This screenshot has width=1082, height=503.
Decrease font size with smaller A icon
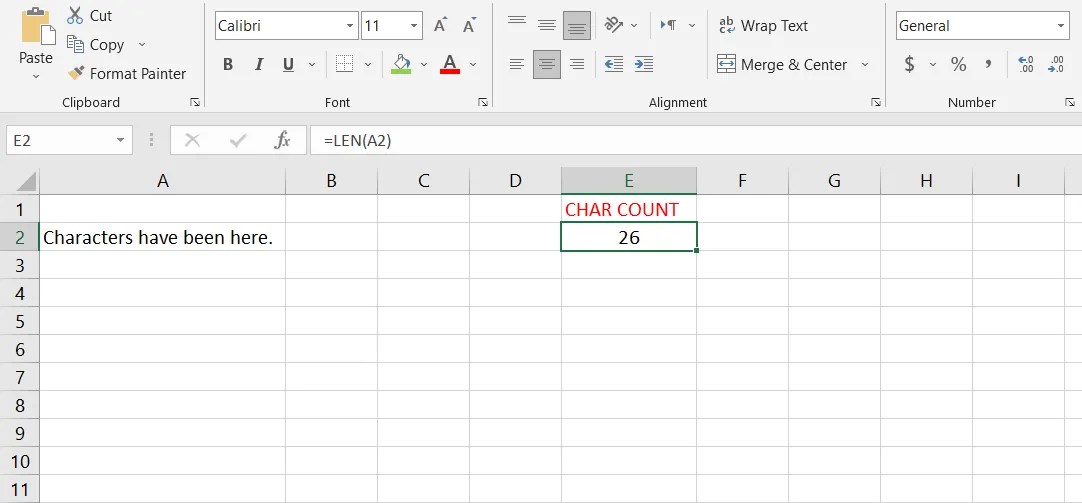(x=469, y=26)
